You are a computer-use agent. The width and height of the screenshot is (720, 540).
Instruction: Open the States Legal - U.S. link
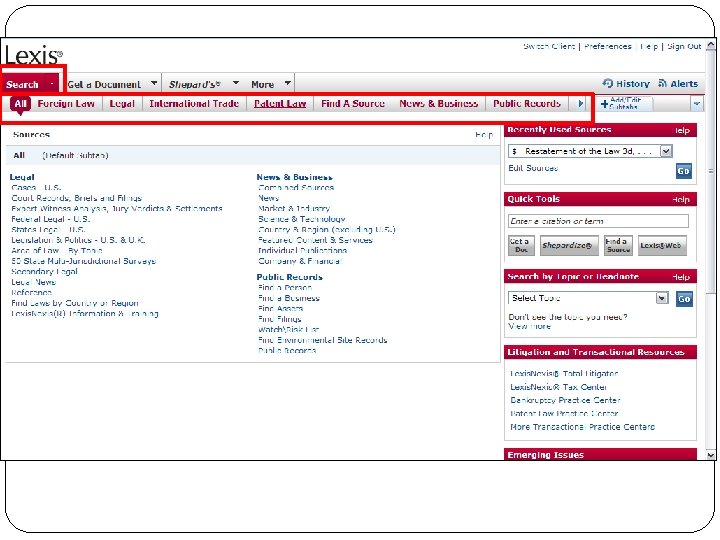coord(48,230)
